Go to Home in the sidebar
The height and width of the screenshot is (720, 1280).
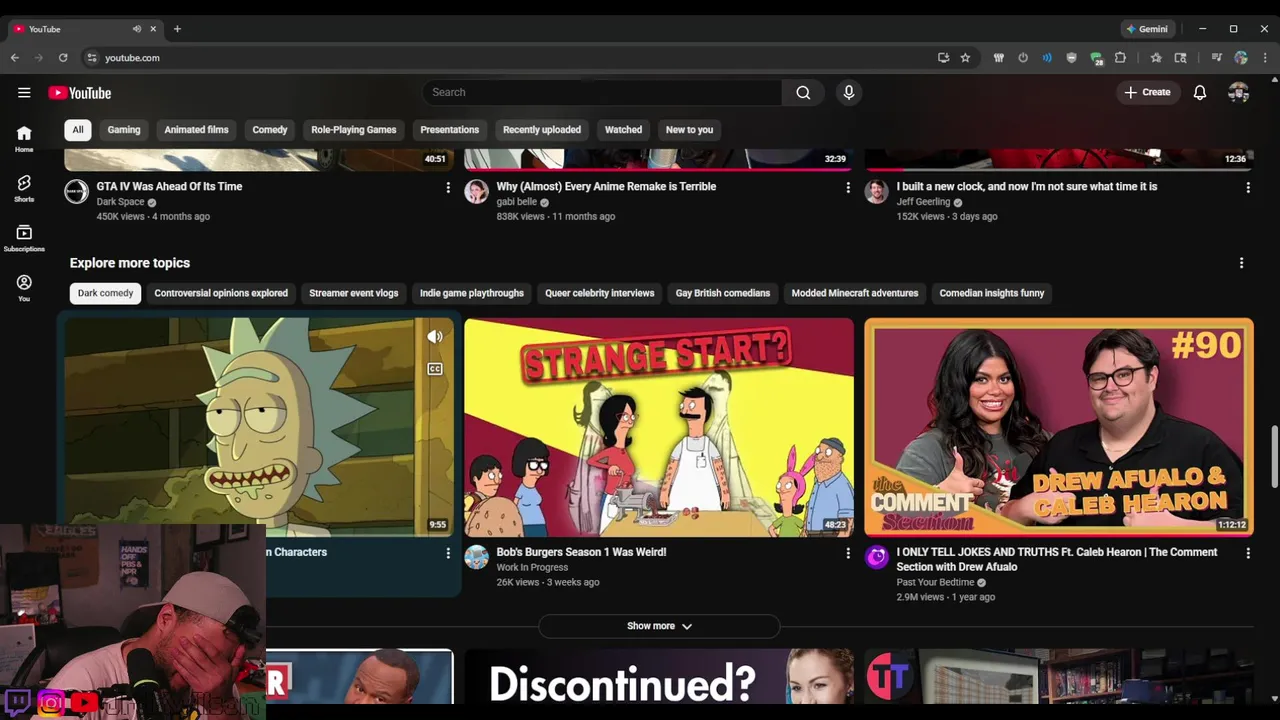pos(24,139)
